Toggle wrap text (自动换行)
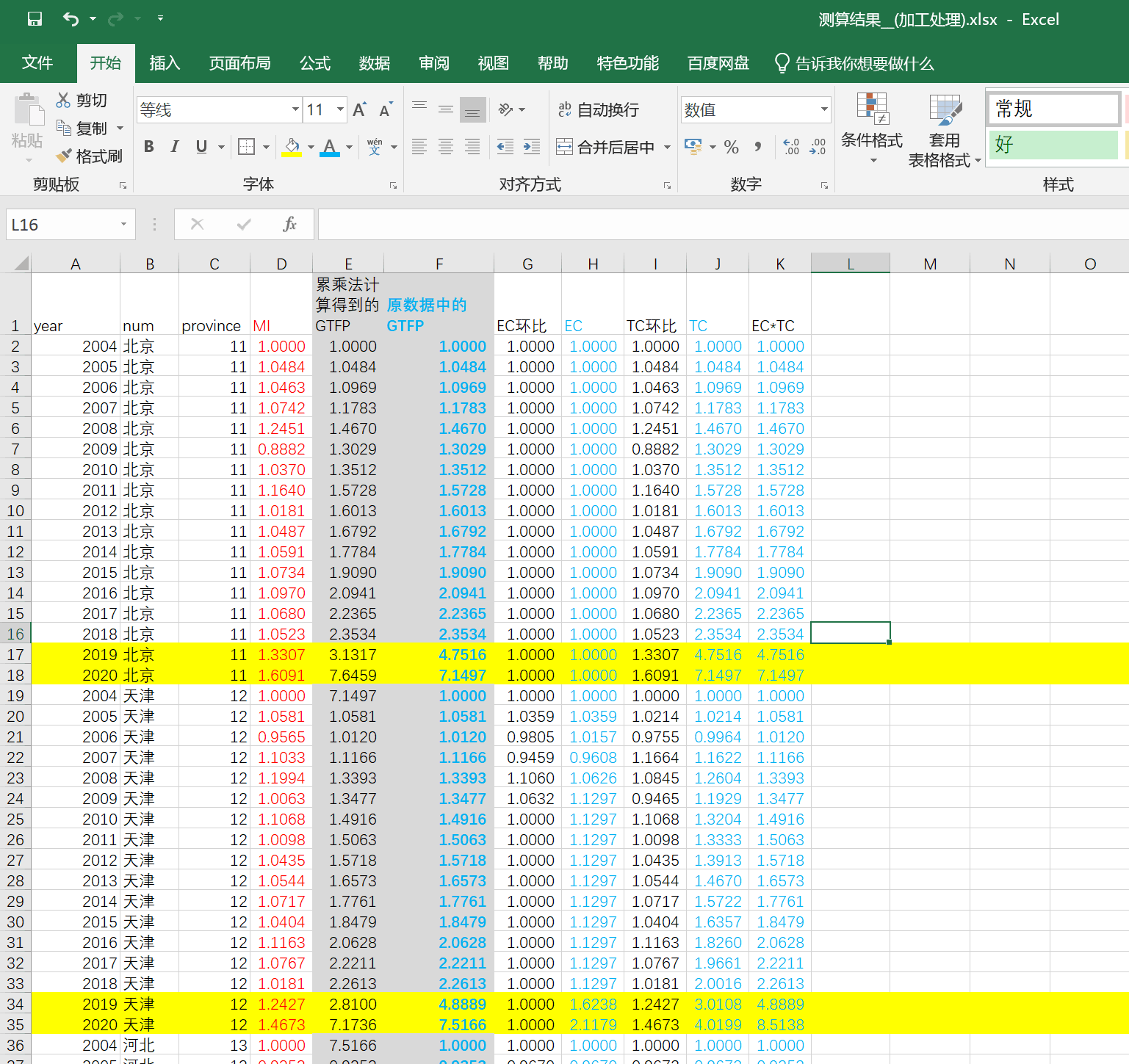1129x1064 pixels. click(598, 110)
